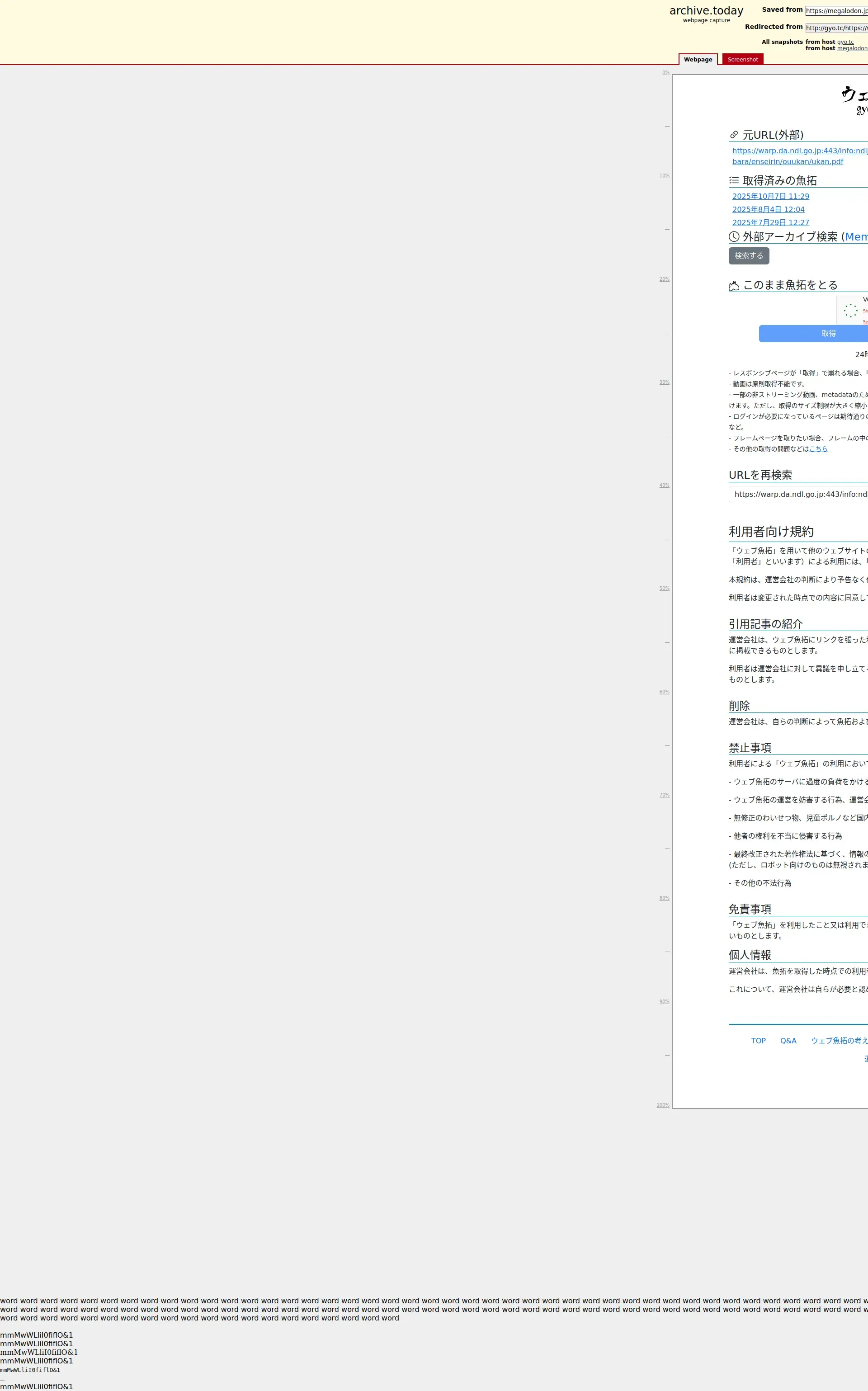This screenshot has height=1391, width=868.
Task: Open the 2025年8月4日 12:04 snapshot
Action: tap(768, 210)
